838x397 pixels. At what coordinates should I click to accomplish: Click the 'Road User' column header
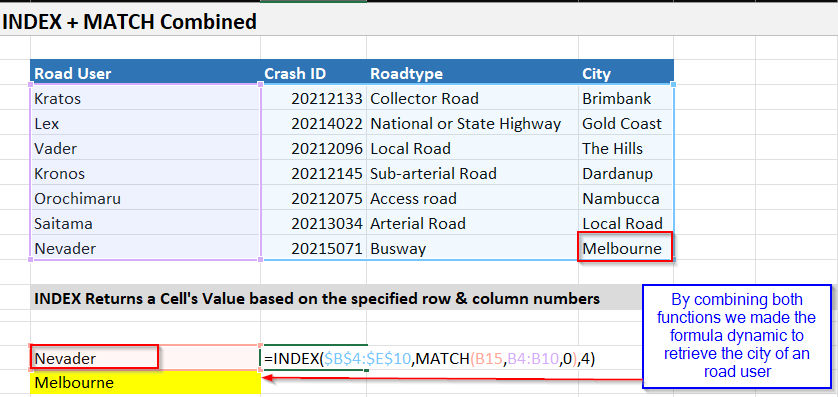145,73
